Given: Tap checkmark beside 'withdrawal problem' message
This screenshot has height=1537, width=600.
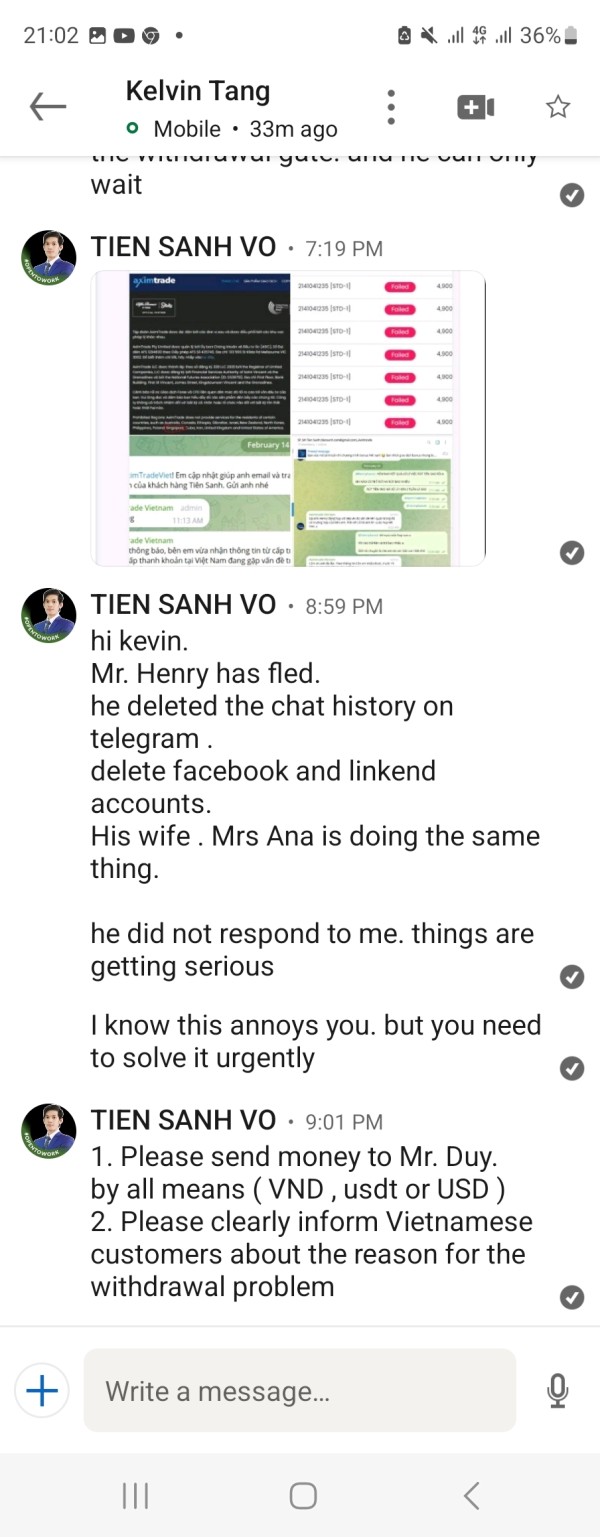Looking at the screenshot, I should (572, 1297).
